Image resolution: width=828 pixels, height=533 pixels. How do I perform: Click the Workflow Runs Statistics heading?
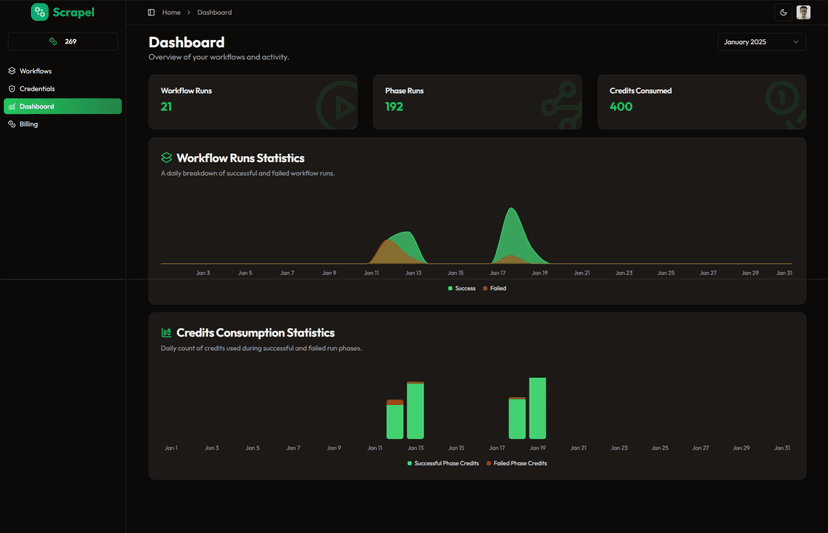click(x=240, y=158)
